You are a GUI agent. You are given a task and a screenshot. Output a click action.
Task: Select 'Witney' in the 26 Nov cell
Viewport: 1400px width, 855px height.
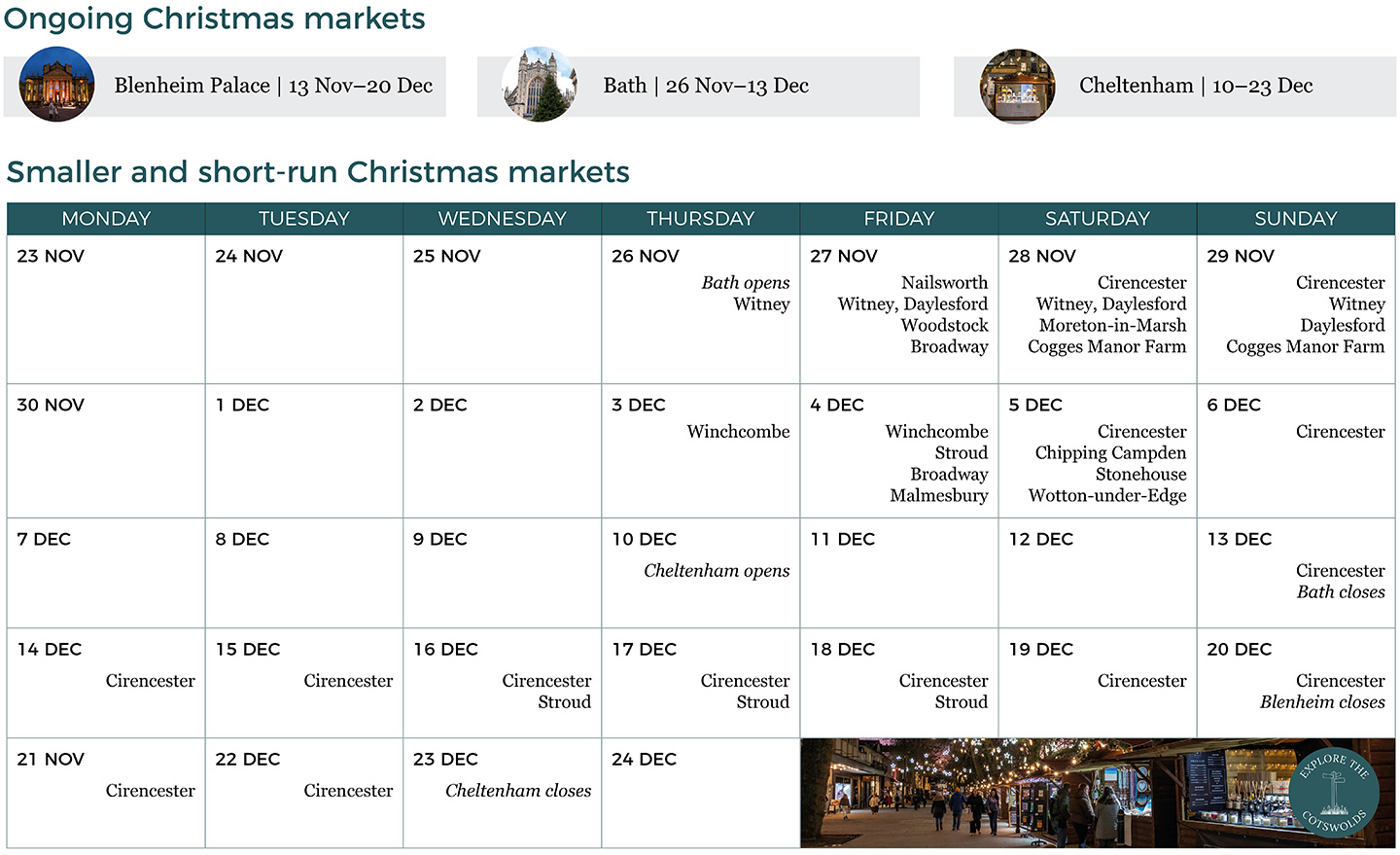[762, 304]
